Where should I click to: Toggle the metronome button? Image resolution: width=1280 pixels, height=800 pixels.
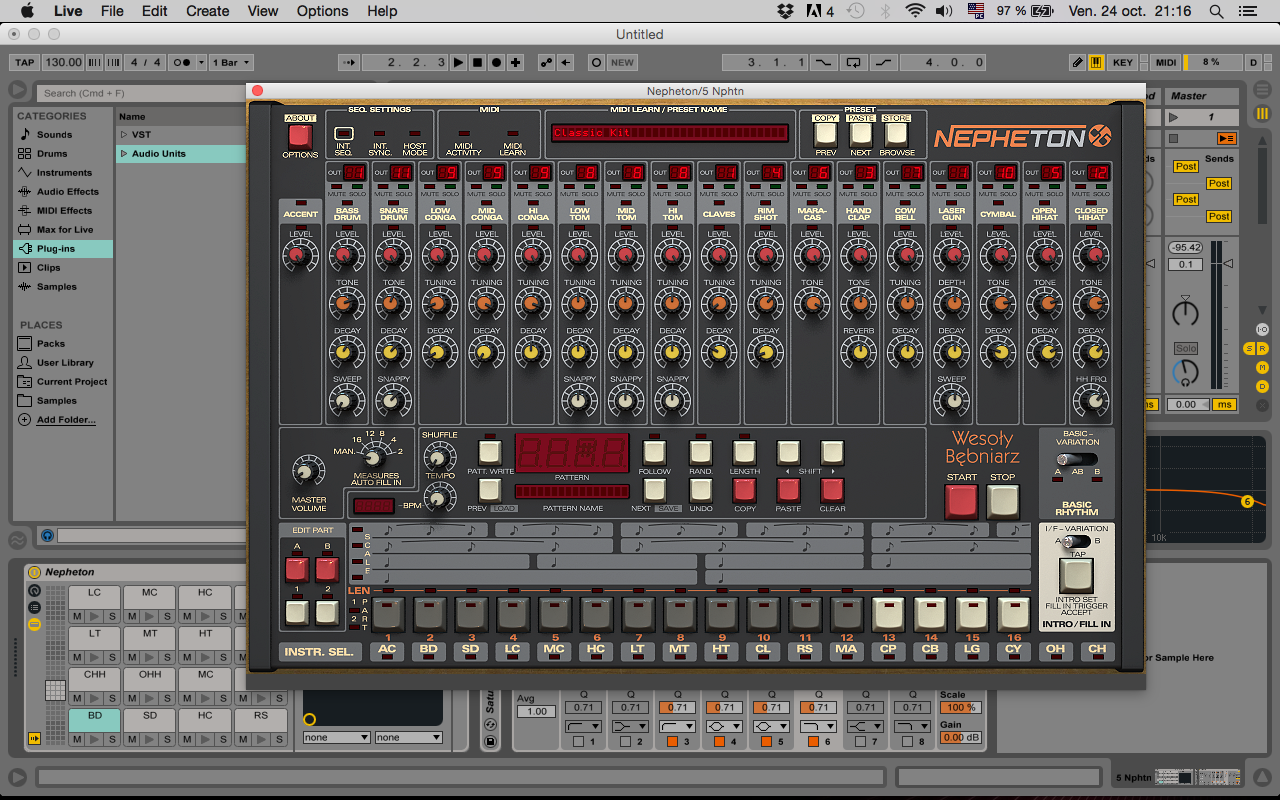click(x=182, y=62)
